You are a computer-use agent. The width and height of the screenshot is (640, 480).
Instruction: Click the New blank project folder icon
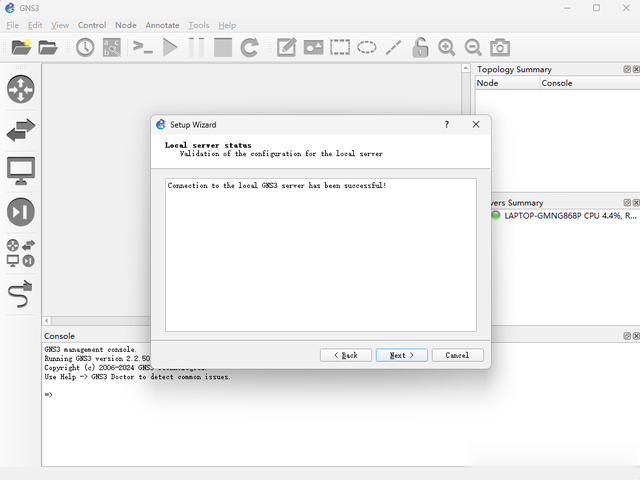[x=21, y=47]
